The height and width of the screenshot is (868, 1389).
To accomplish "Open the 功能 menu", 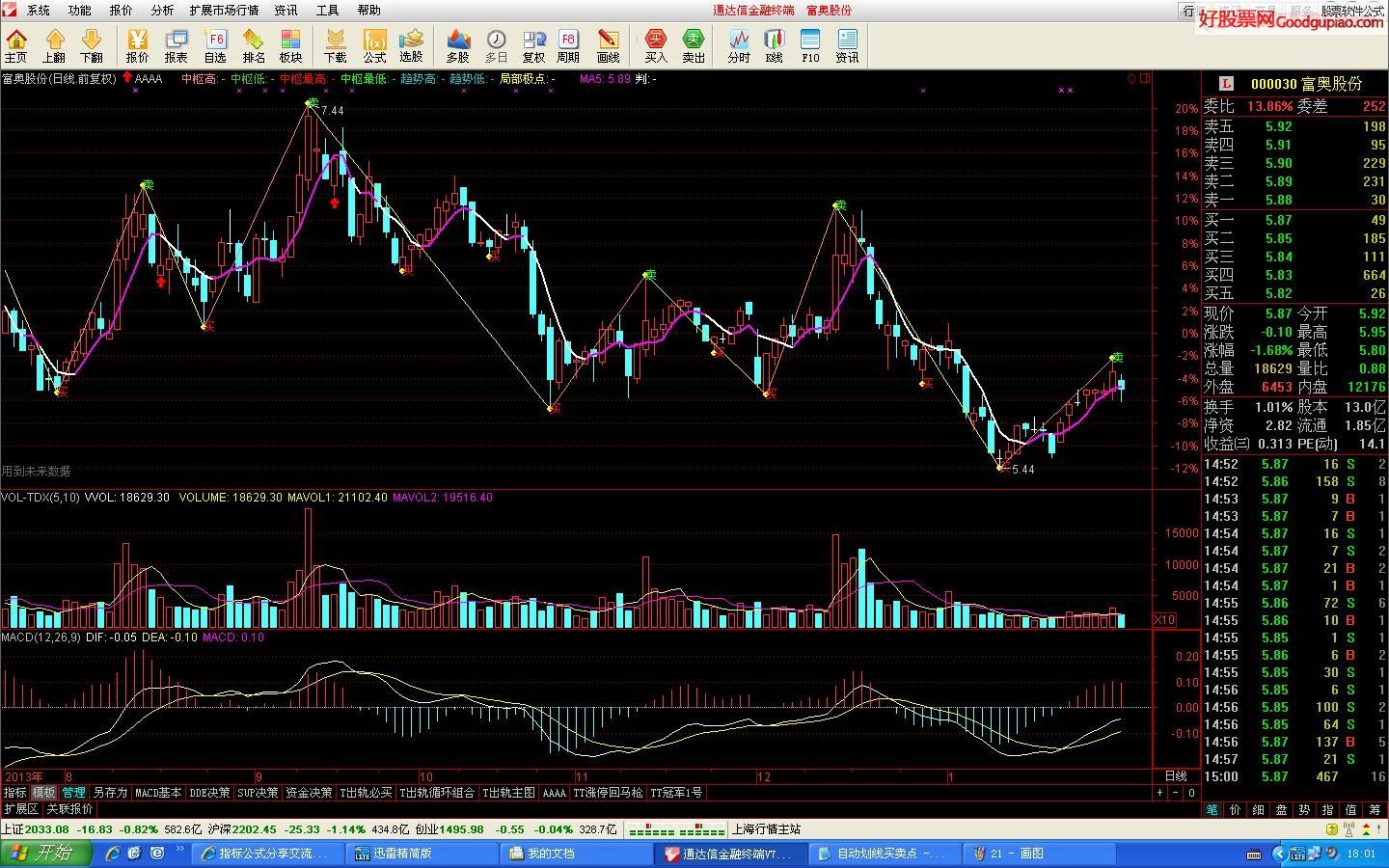I will 80,10.
